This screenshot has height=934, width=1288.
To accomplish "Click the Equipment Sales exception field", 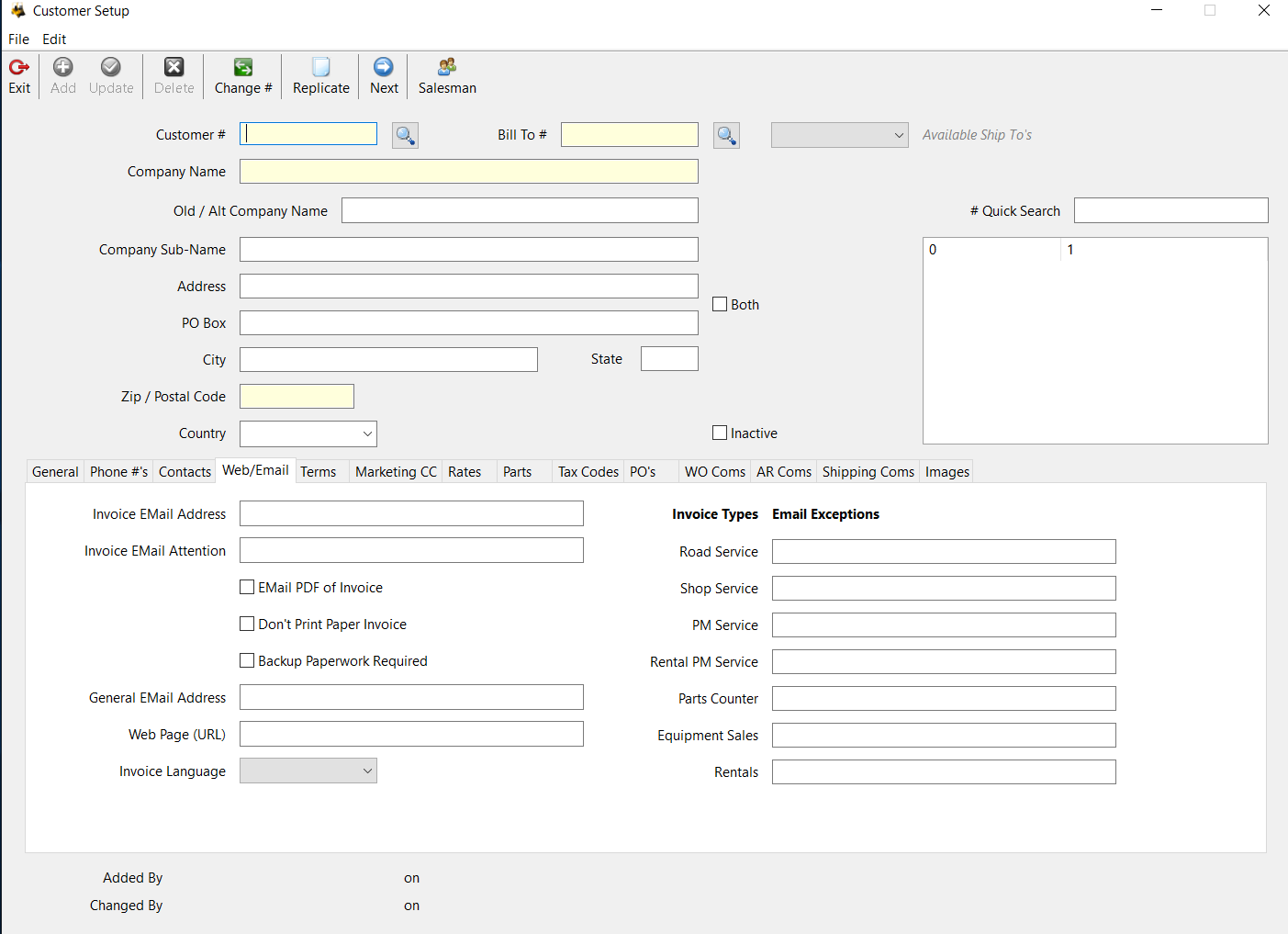I will pos(944,735).
